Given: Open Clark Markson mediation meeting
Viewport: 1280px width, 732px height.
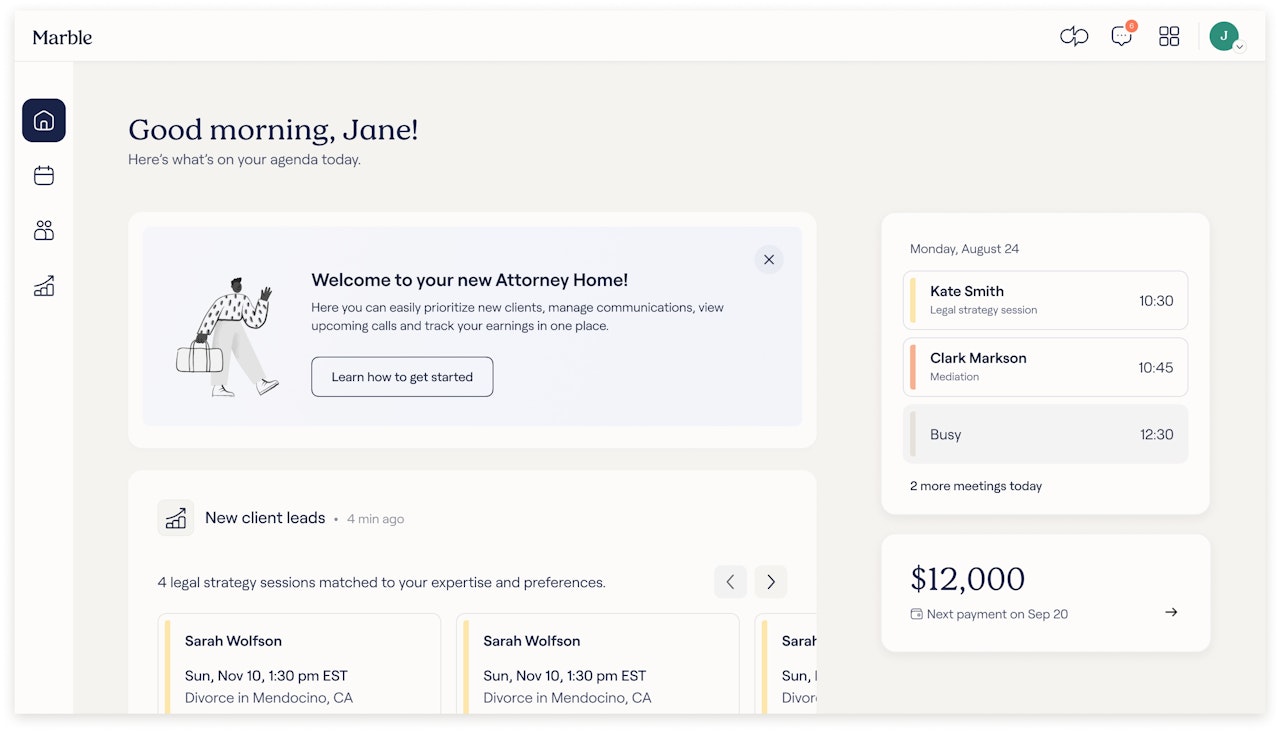Looking at the screenshot, I should click(1045, 367).
